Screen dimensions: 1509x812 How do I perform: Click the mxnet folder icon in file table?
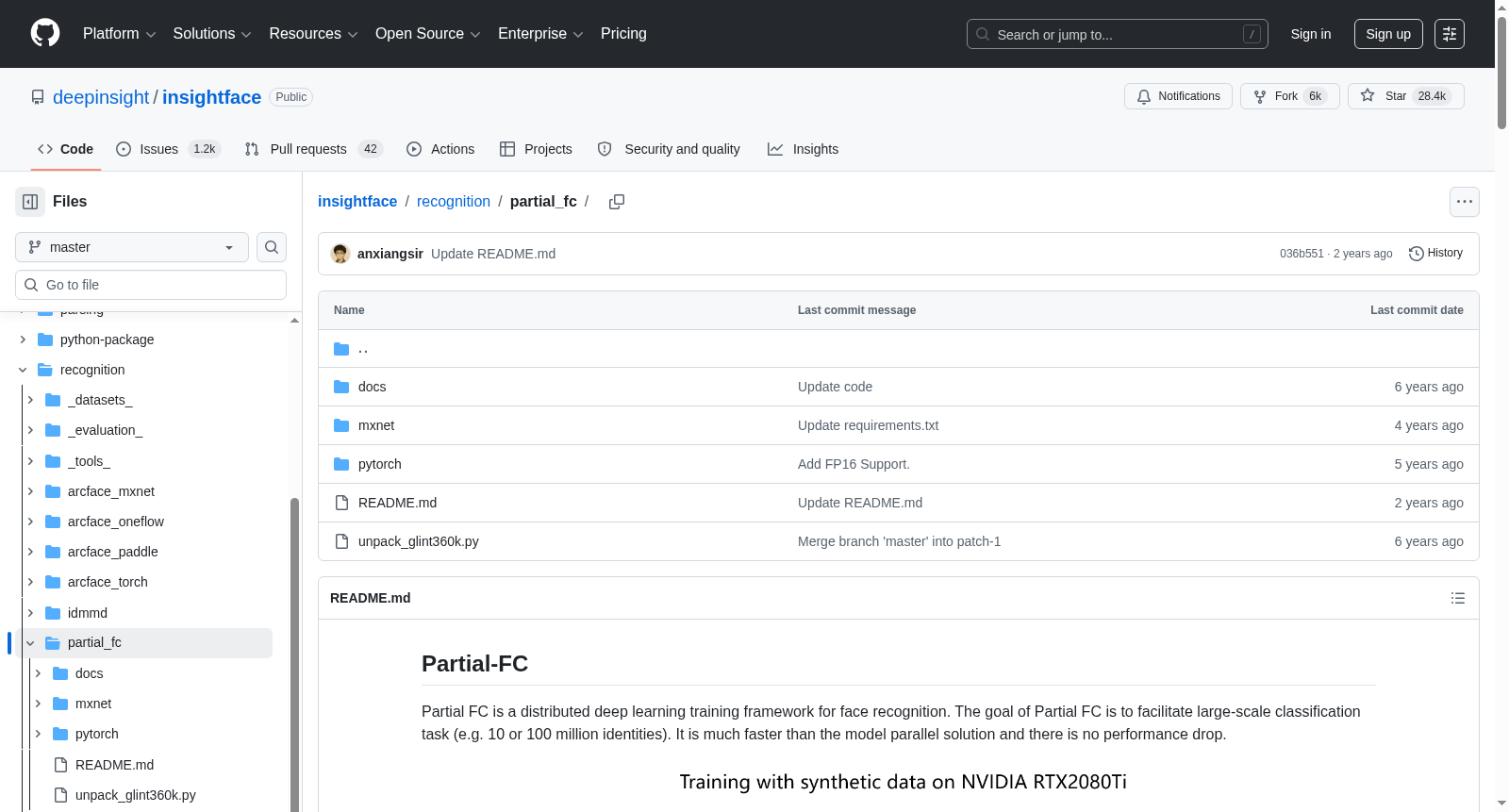click(341, 425)
